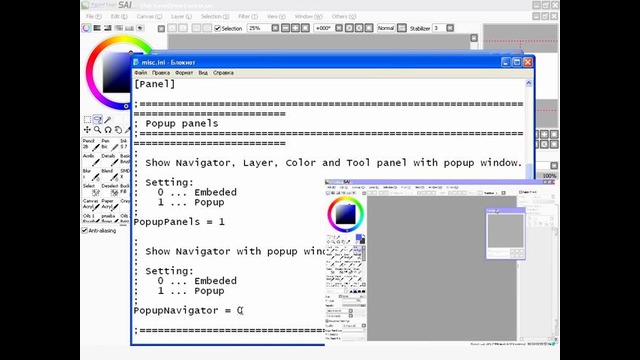Click the ': Popup panels' text line
Image resolution: width=640 pixels, height=360 pixels.
pos(176,124)
